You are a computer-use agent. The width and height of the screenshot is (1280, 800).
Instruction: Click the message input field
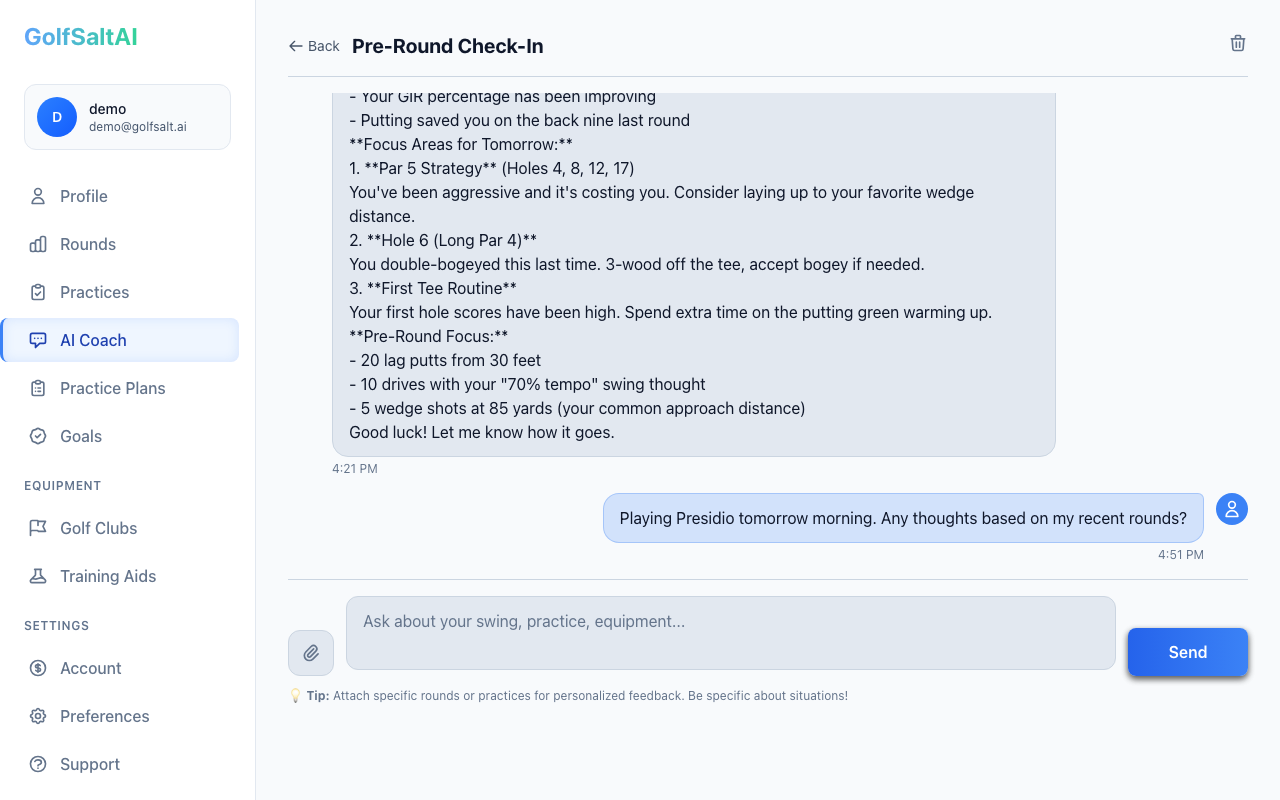tap(730, 632)
